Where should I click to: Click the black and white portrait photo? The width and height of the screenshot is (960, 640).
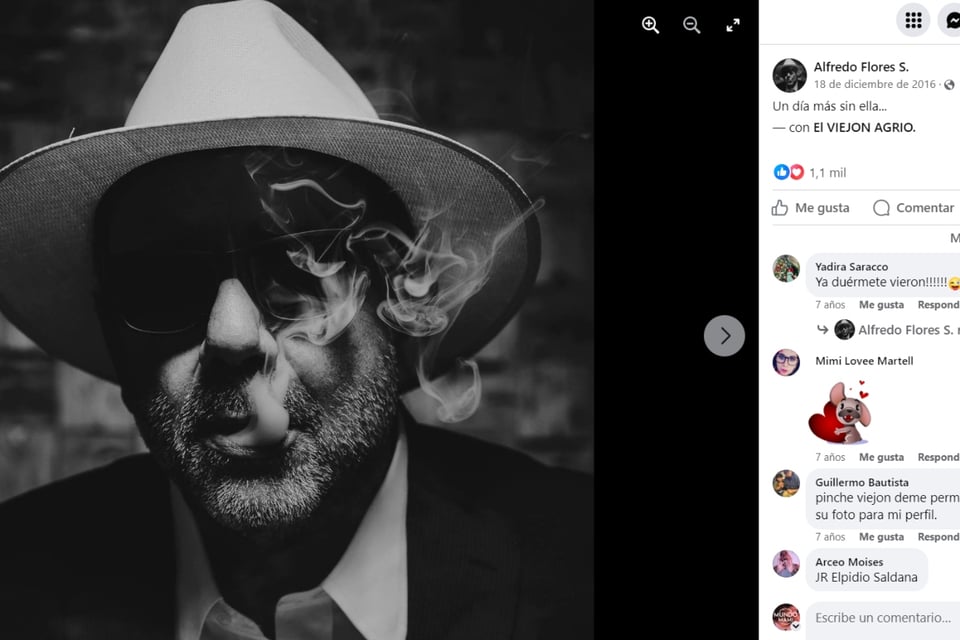[296, 320]
